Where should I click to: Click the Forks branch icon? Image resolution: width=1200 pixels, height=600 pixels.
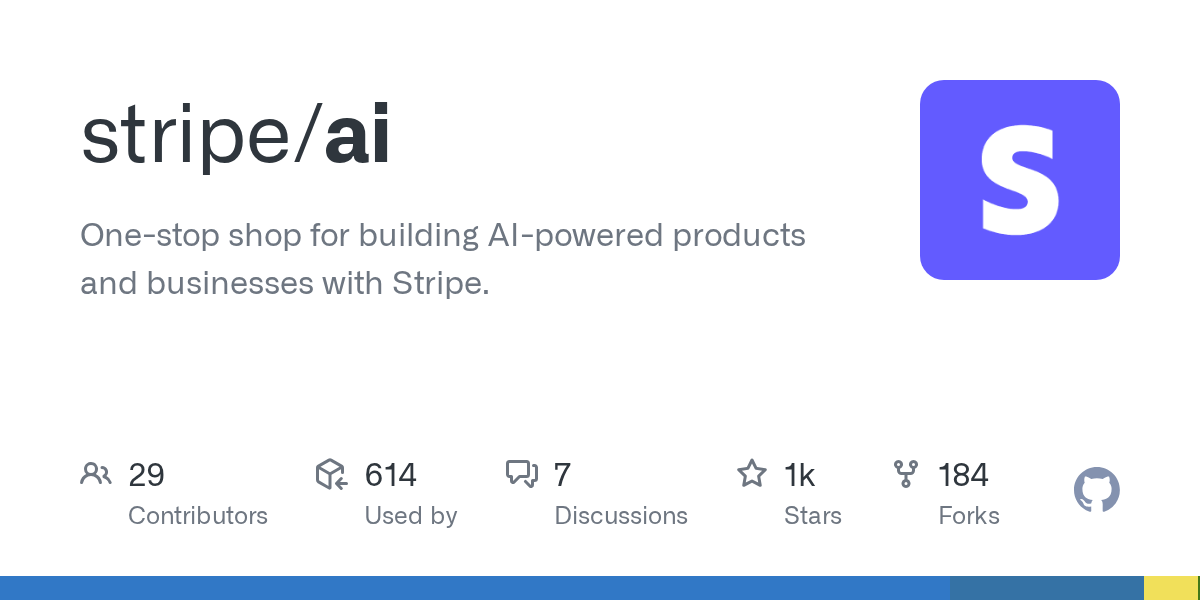[x=906, y=474]
